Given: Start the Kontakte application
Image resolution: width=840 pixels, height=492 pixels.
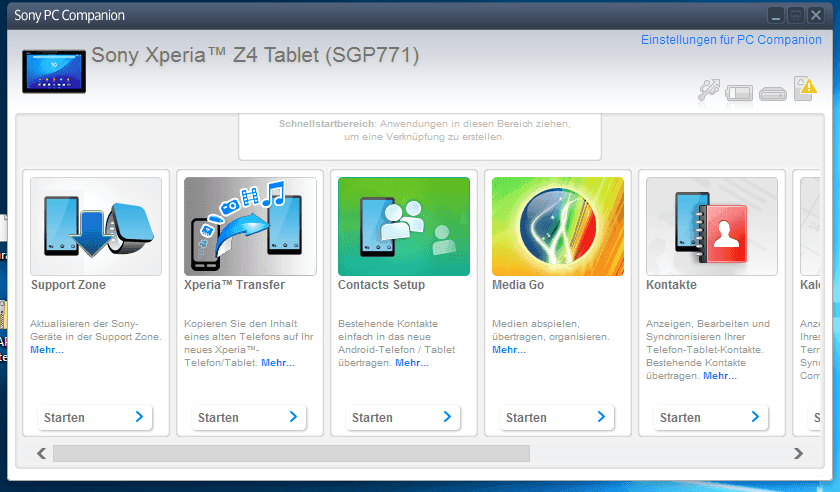Looking at the screenshot, I should [x=710, y=418].
